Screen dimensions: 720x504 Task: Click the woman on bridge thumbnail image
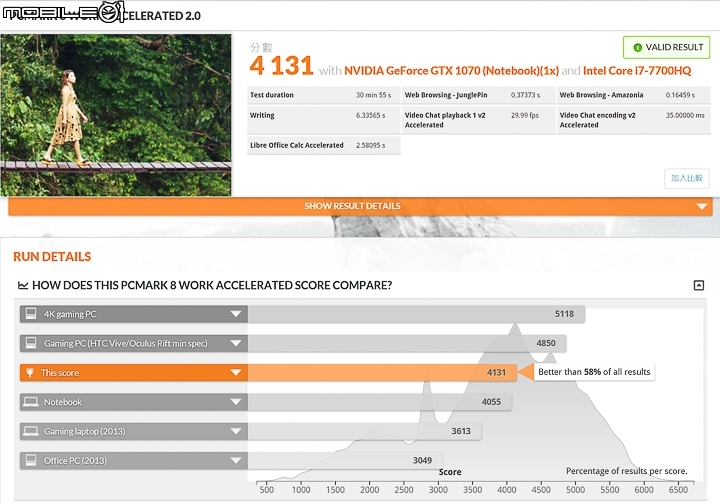tap(116, 115)
